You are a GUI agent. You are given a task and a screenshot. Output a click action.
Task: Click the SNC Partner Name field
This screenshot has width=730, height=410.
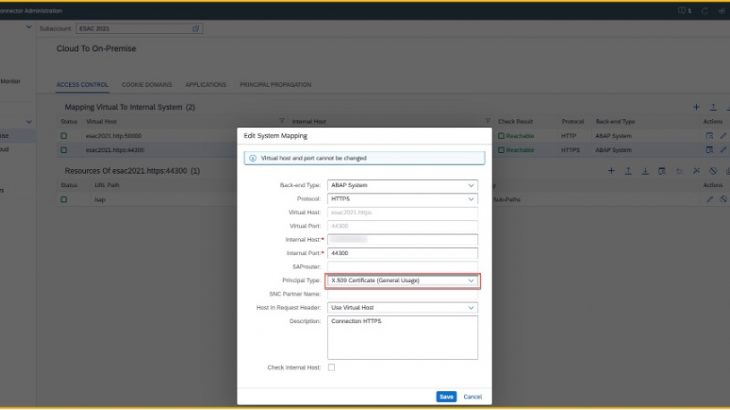click(x=402, y=294)
